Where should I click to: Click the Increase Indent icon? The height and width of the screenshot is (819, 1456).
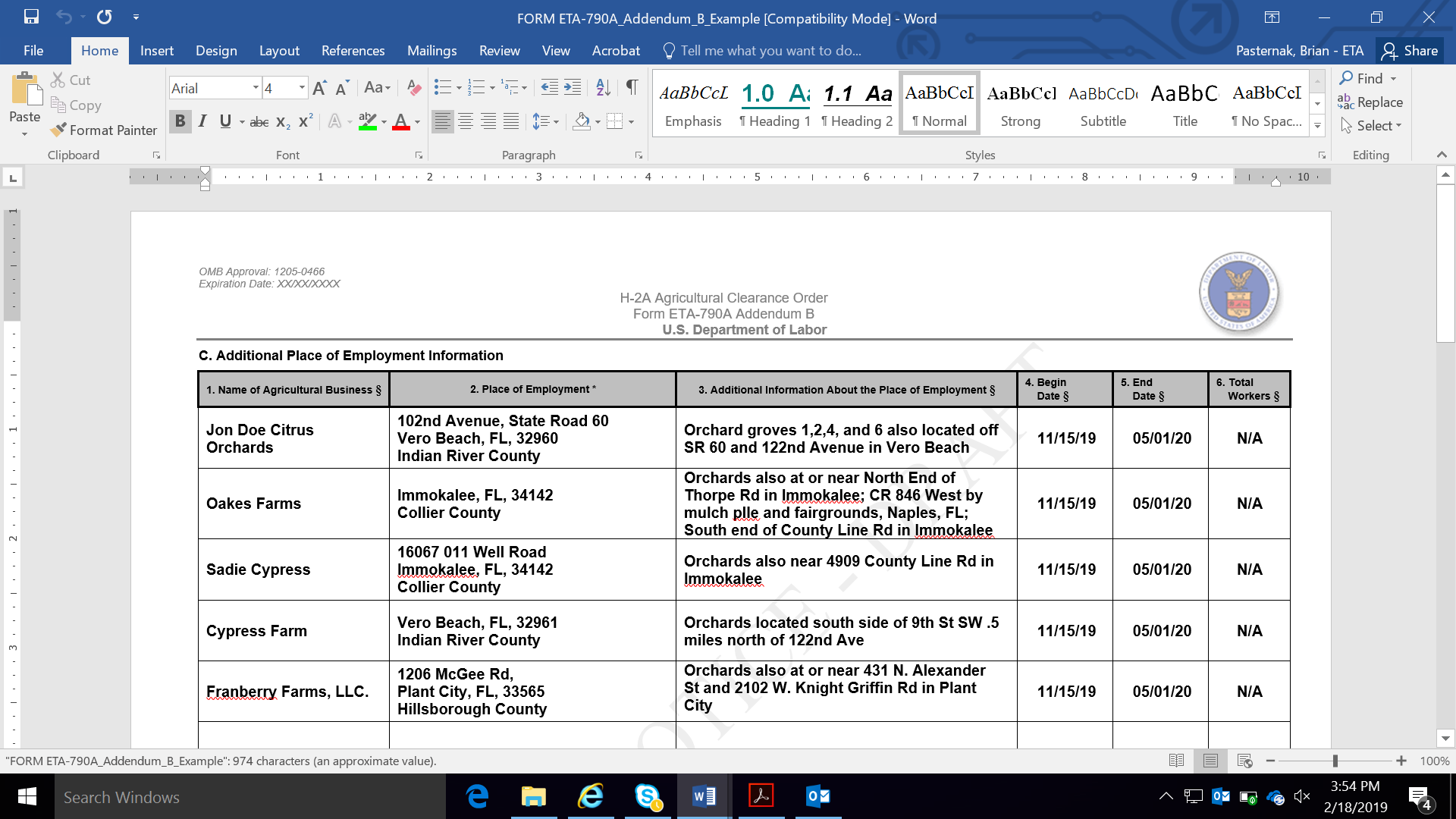[573, 88]
